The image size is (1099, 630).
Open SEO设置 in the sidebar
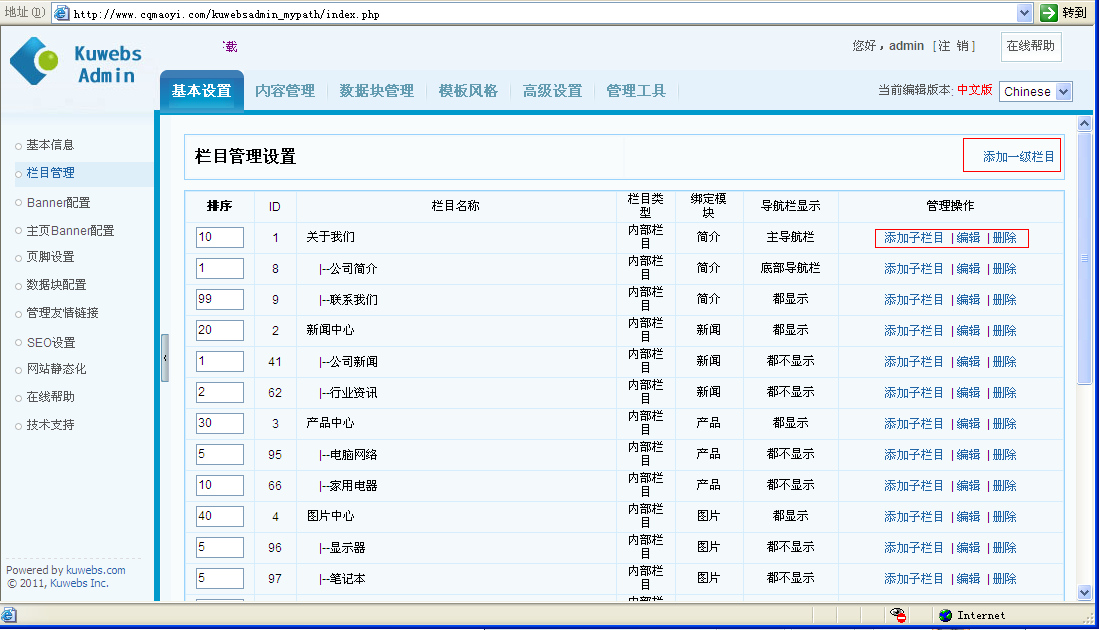(x=50, y=343)
